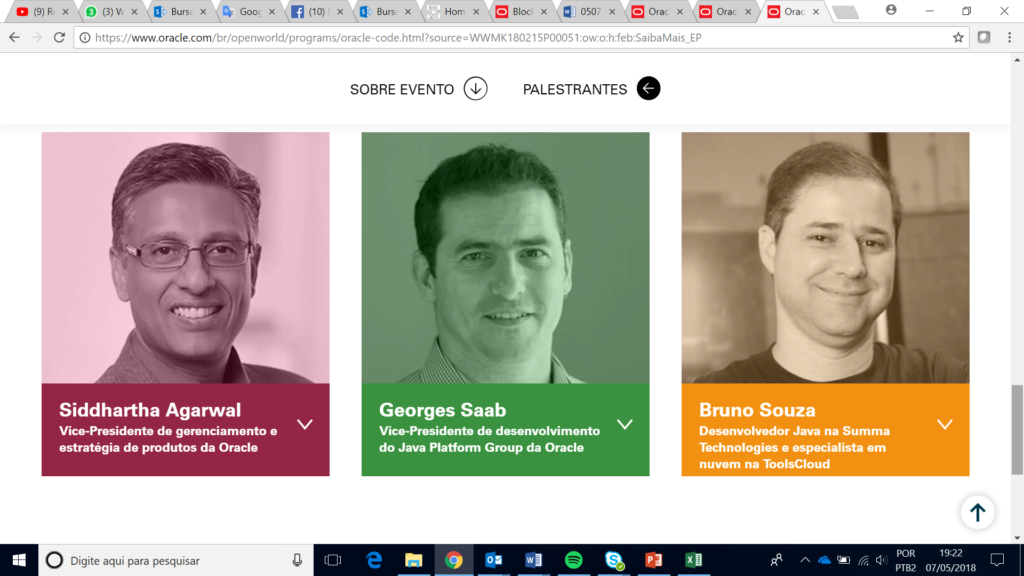Open the POR PTB2 language indicator
The width and height of the screenshot is (1024, 576).
pyautogui.click(x=906, y=560)
